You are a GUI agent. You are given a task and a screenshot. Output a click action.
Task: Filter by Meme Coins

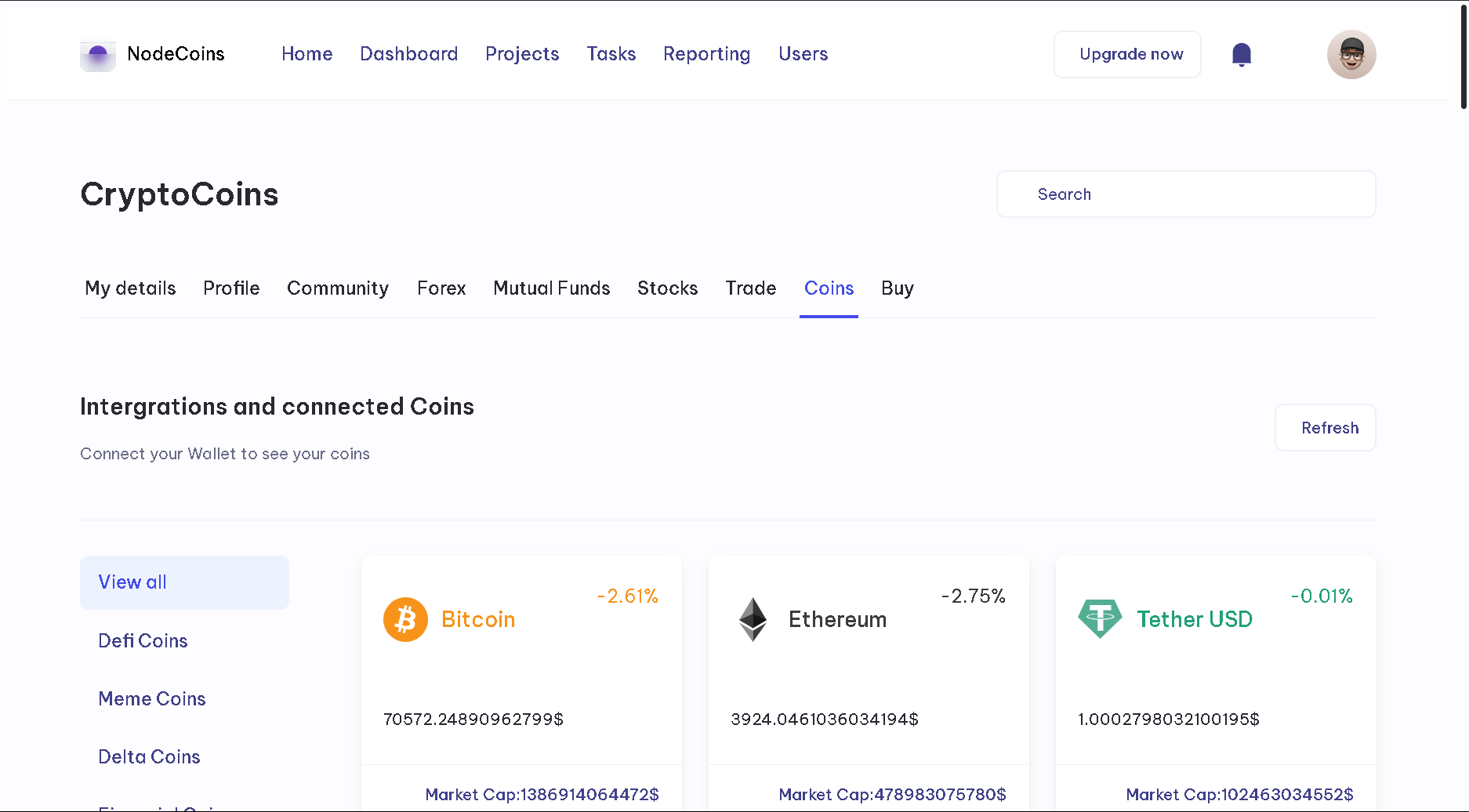(x=152, y=699)
